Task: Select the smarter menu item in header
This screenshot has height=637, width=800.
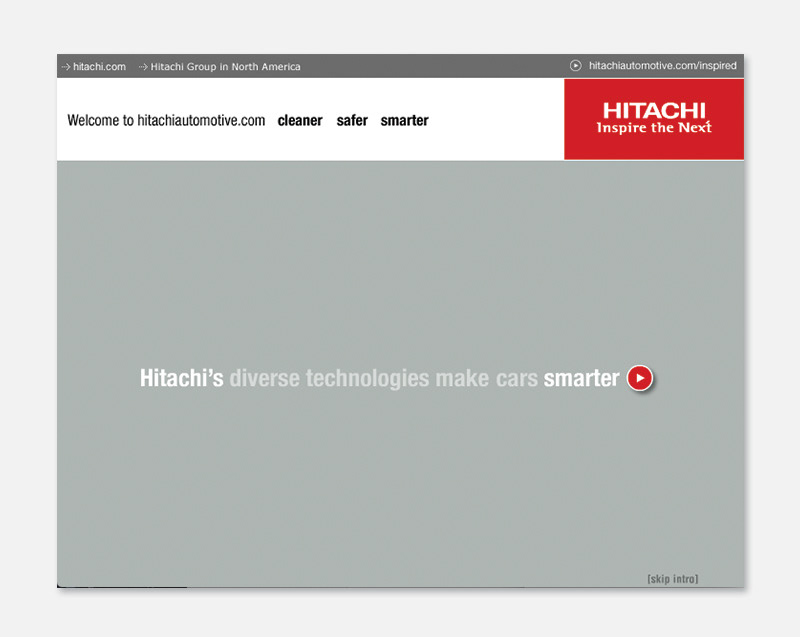Action: coord(405,121)
